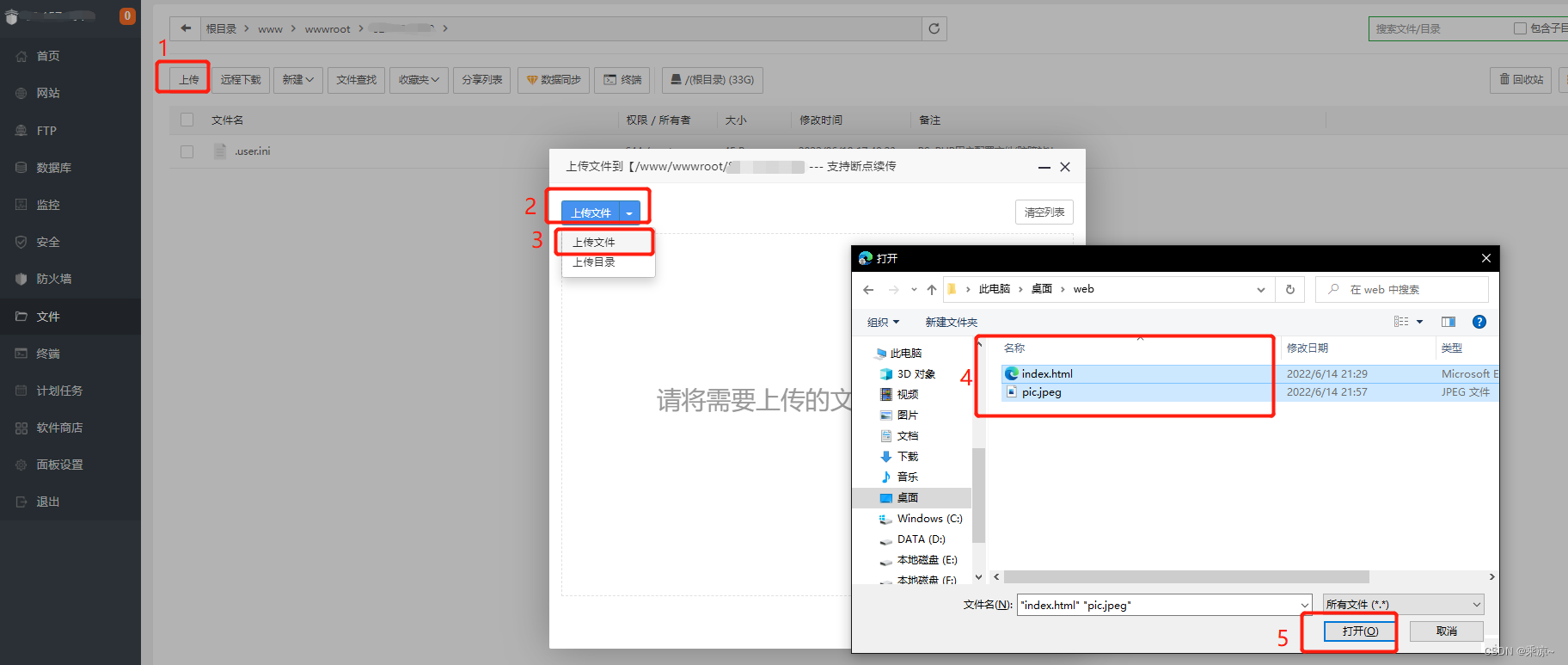Click Back arrow in Open dialog

[x=868, y=290]
